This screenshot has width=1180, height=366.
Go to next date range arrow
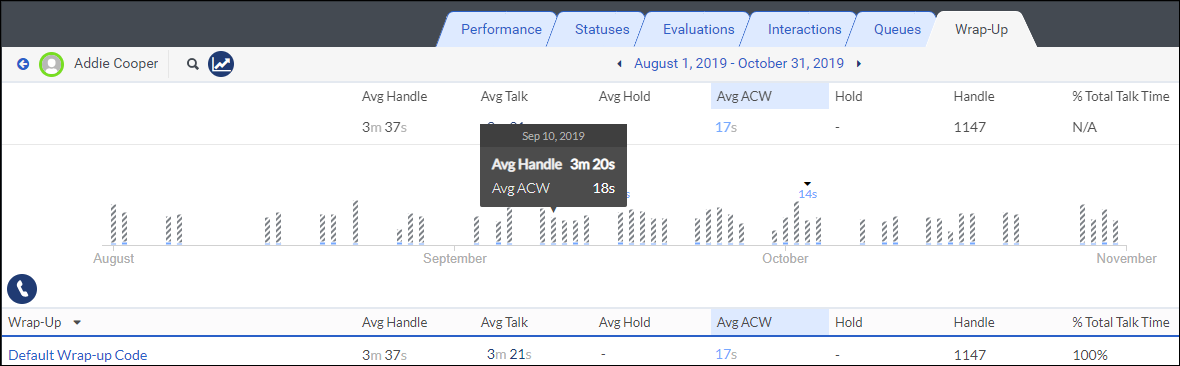click(x=859, y=64)
